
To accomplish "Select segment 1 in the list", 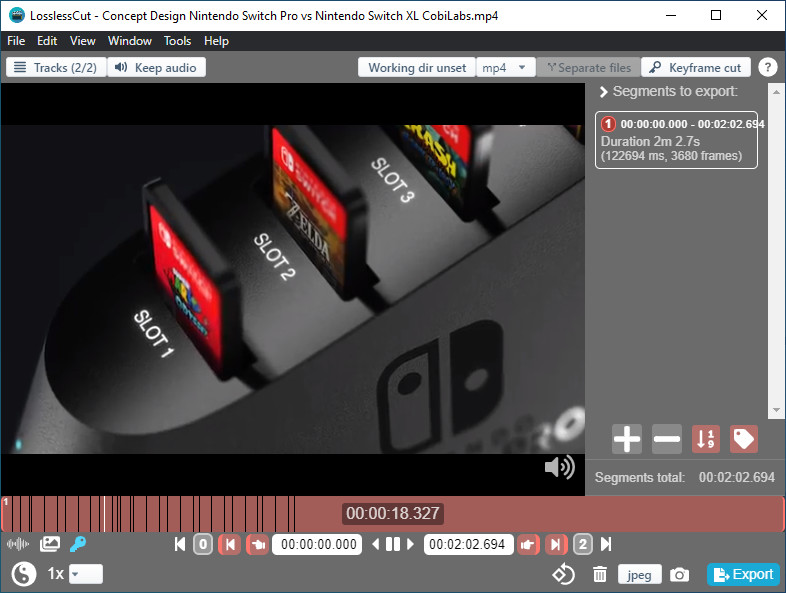I will point(676,140).
